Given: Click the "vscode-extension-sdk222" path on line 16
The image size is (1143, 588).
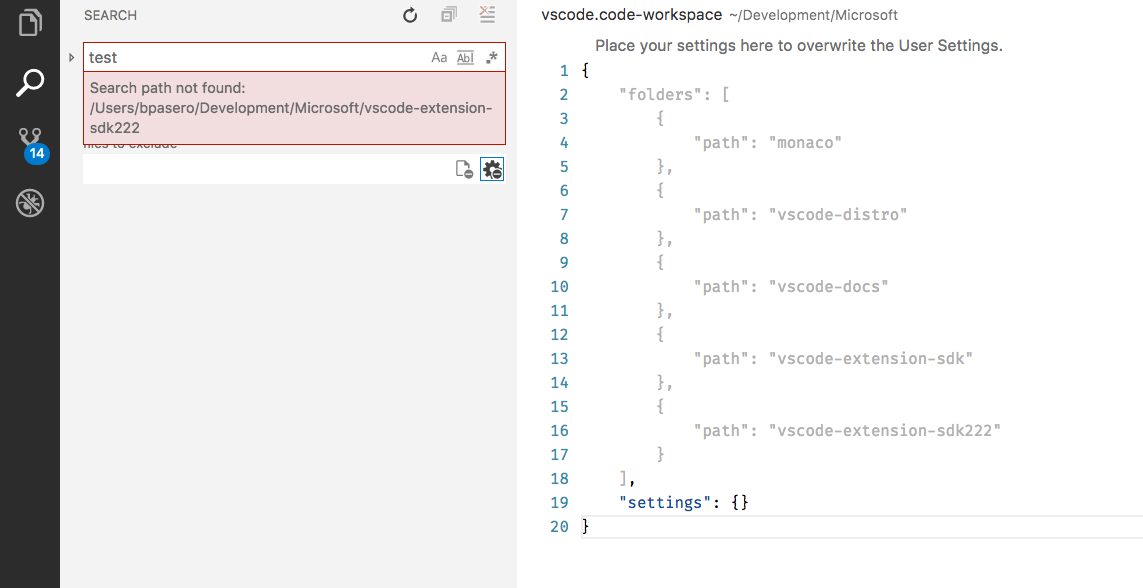Looking at the screenshot, I should coord(885,431).
